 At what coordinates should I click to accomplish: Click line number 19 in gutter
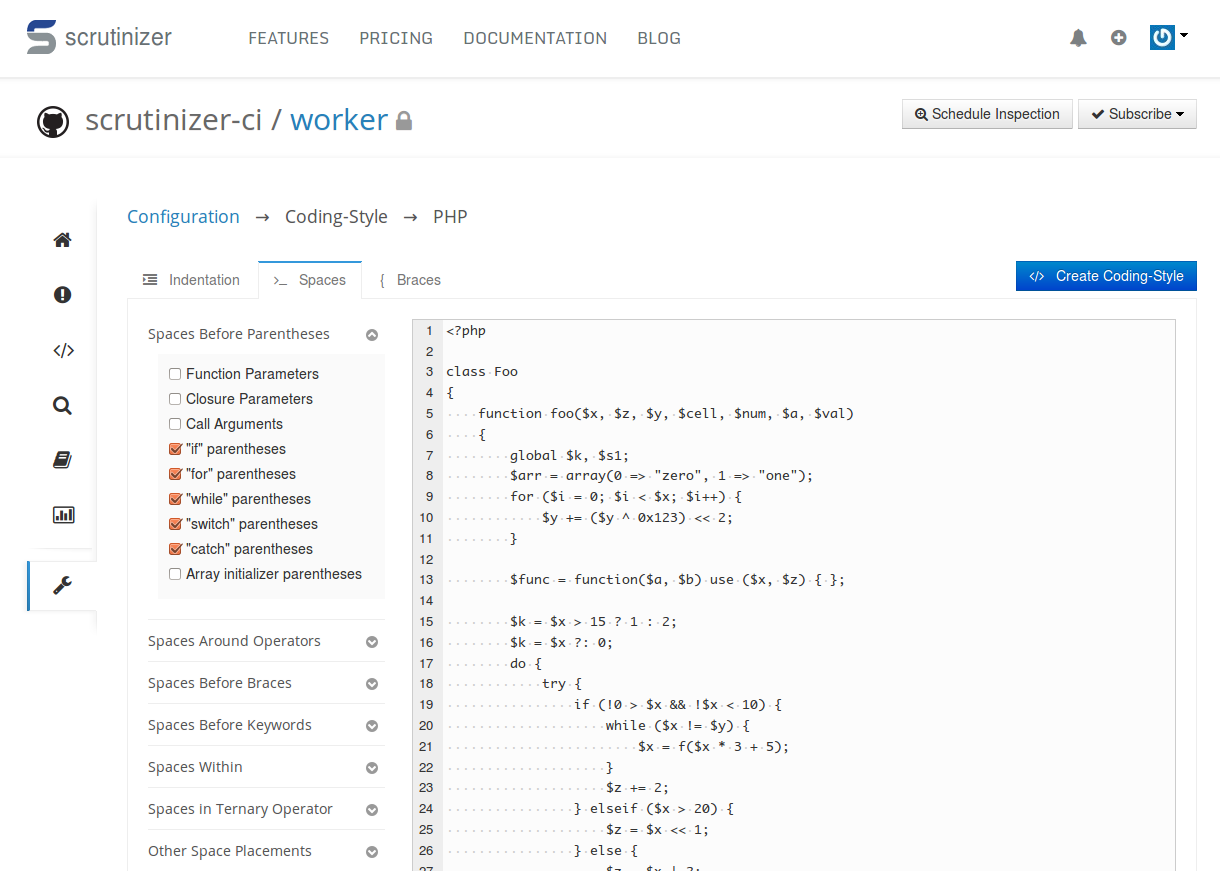[x=426, y=704]
